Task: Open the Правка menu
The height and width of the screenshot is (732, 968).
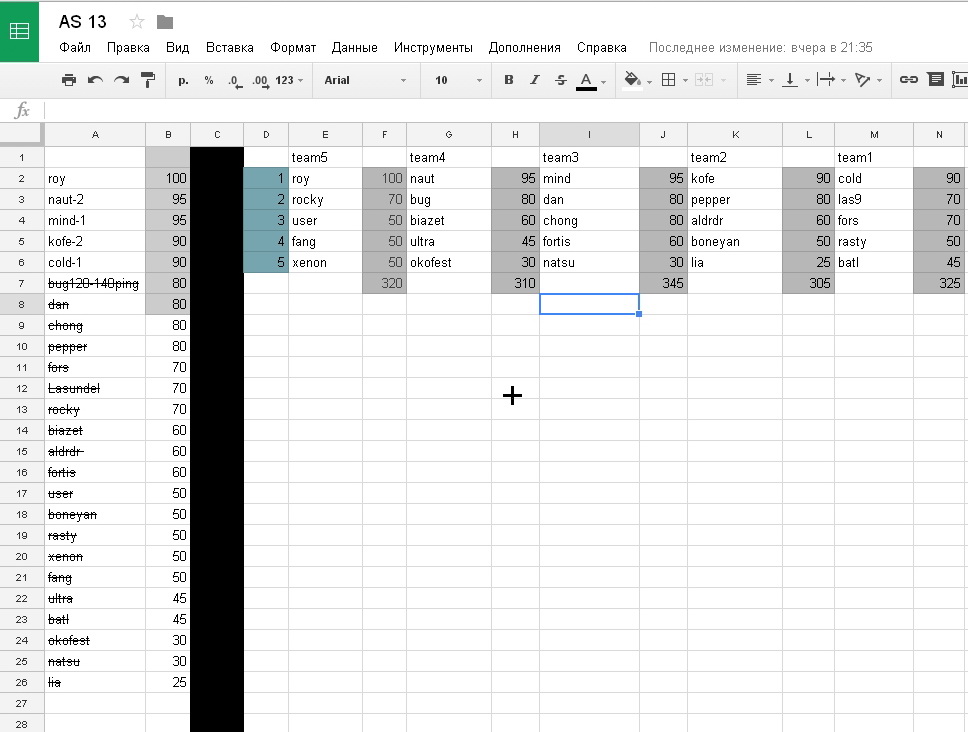Action: (128, 48)
